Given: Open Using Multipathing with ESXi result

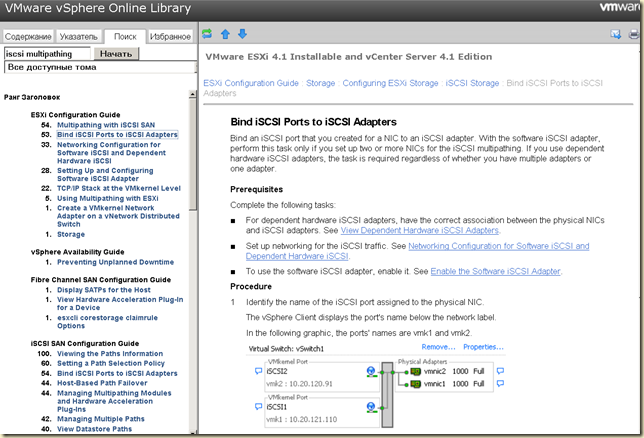Looking at the screenshot, I should (x=108, y=198).
